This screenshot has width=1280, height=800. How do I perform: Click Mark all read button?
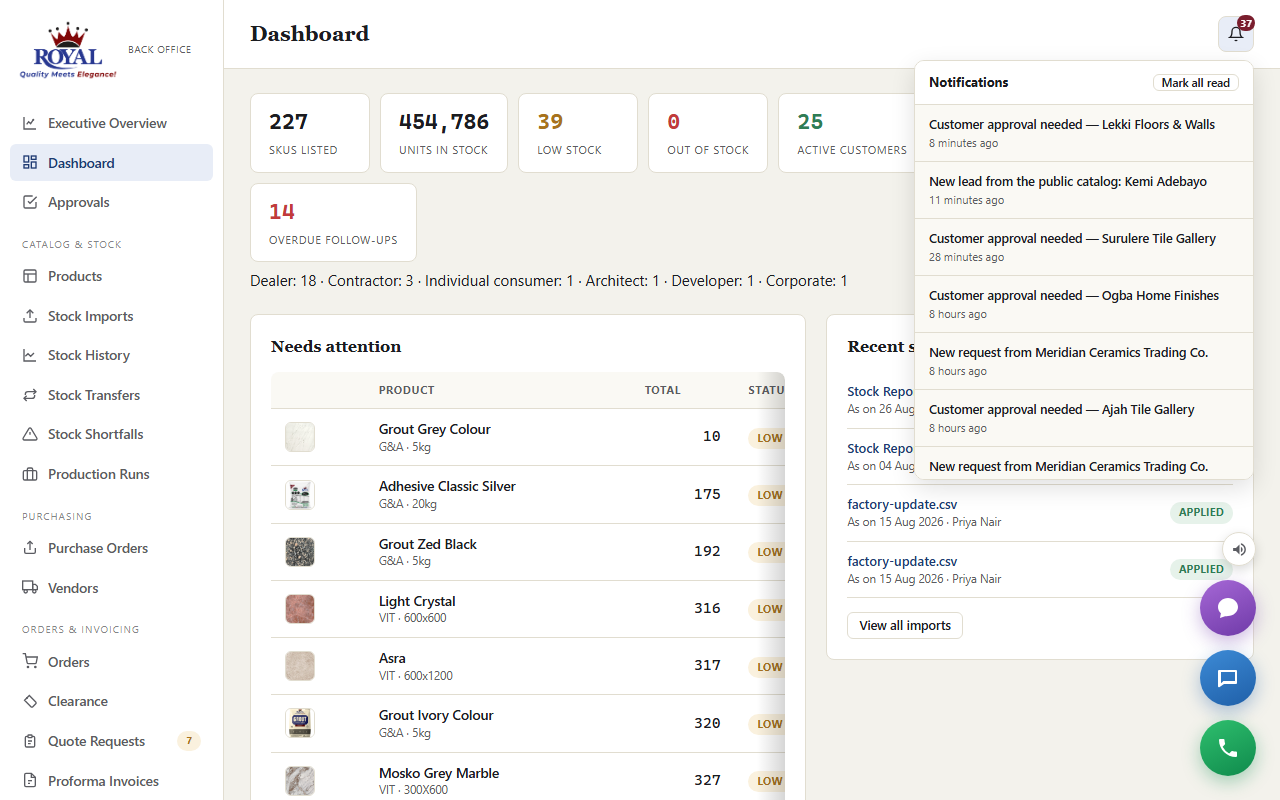pos(1196,83)
